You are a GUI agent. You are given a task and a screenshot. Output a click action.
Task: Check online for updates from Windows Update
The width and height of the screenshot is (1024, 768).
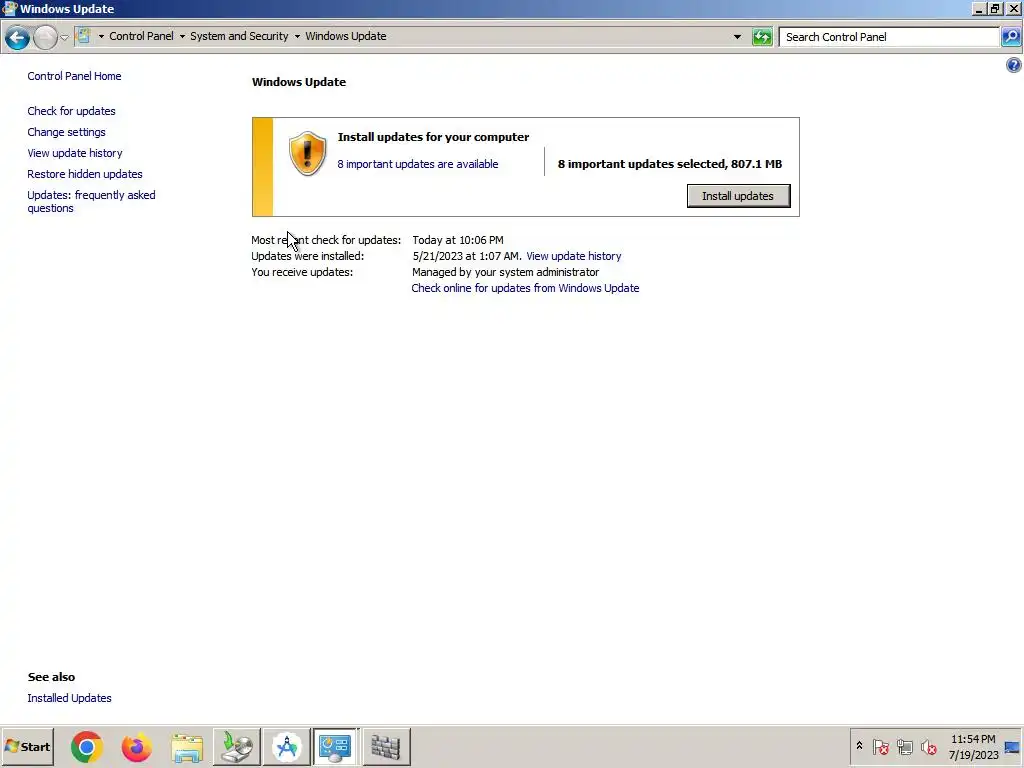[525, 288]
